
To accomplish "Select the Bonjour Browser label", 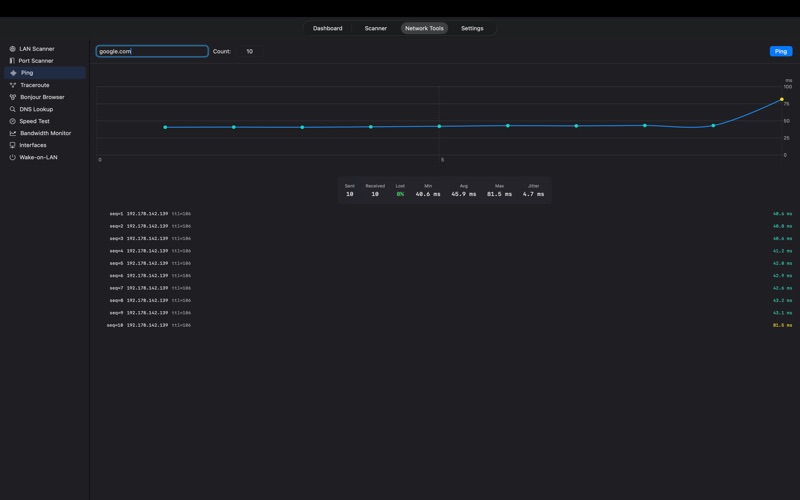I will coord(42,97).
